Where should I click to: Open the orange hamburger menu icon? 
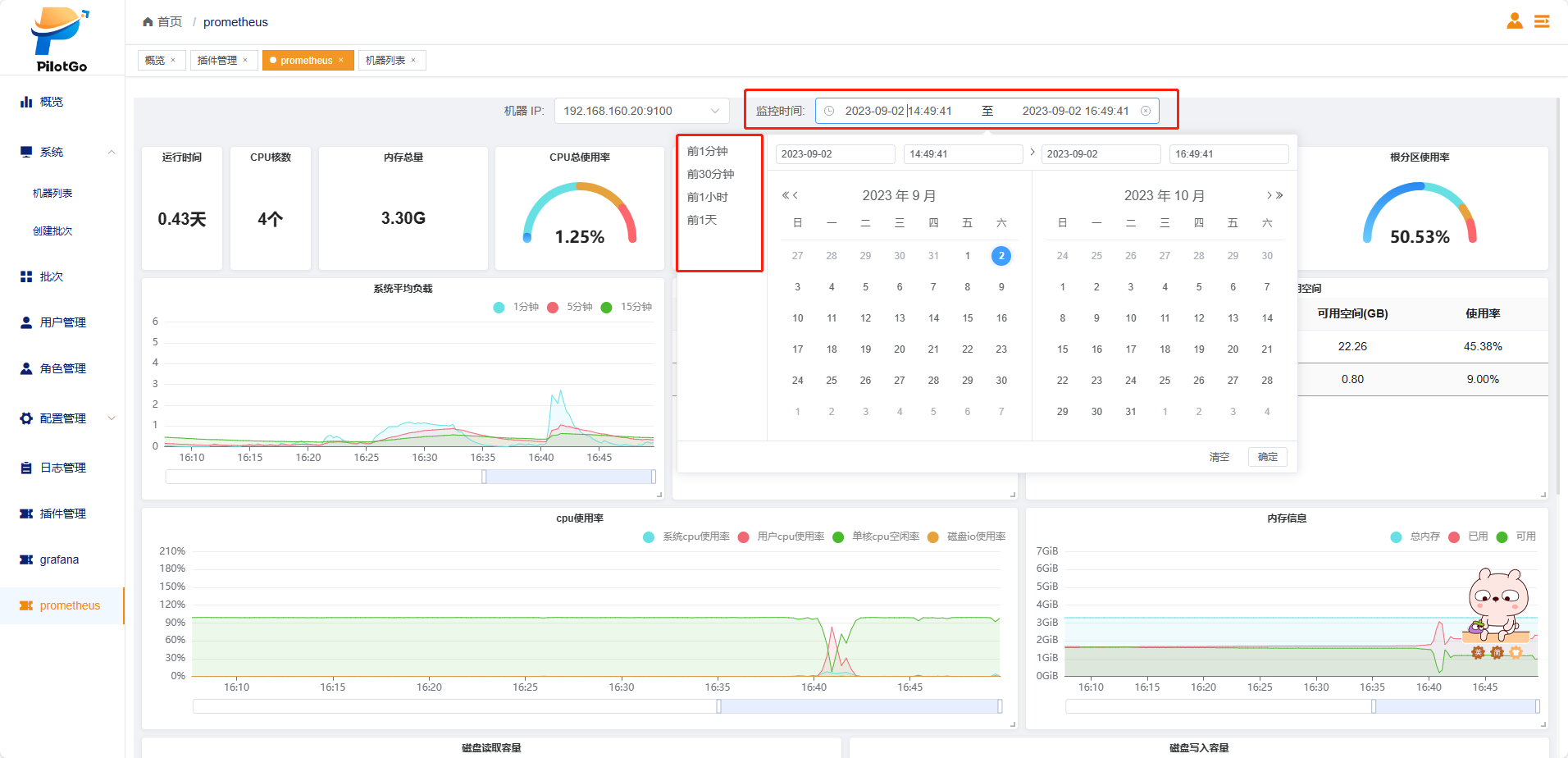point(1542,21)
